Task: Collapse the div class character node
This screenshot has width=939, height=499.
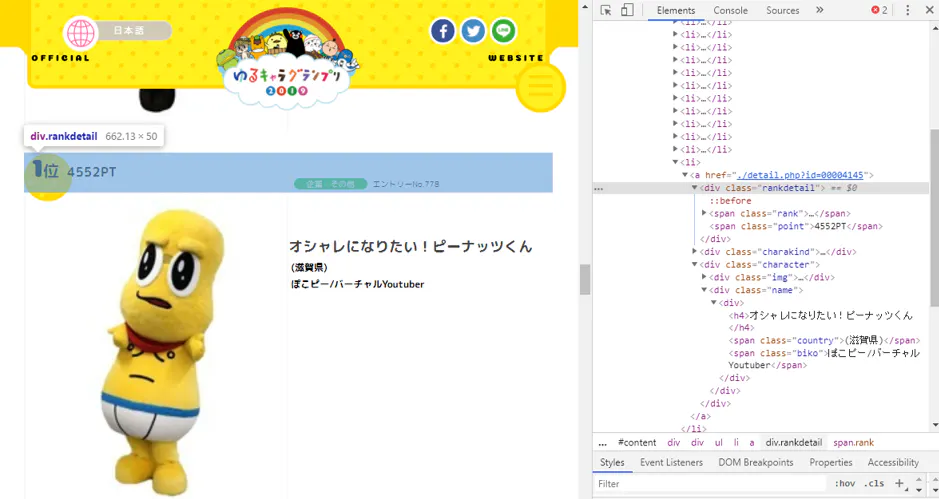Action: [x=695, y=264]
